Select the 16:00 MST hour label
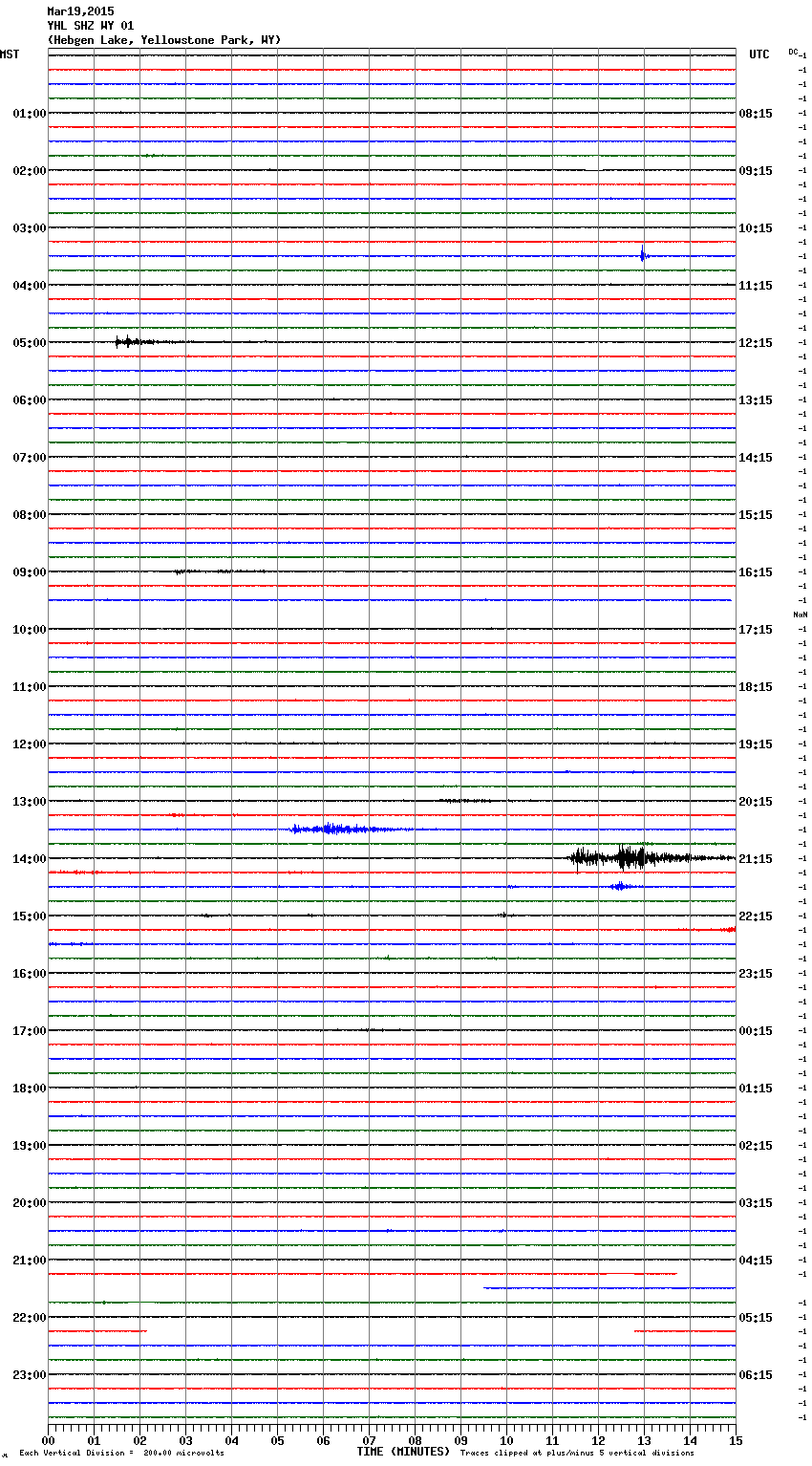 [x=29, y=974]
